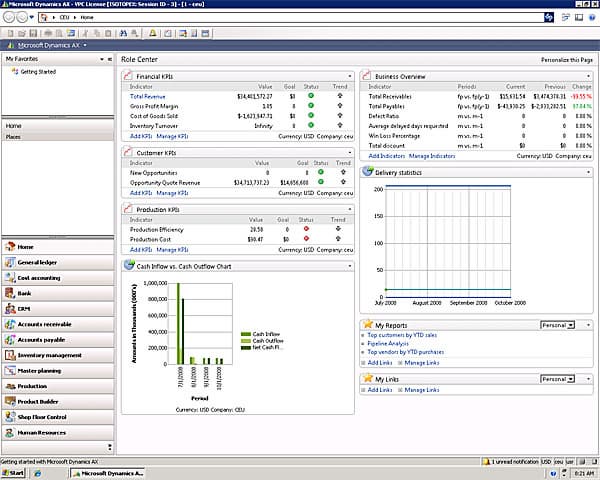600x480 pixels.
Task: Open the Master planning module
Action: [57, 371]
